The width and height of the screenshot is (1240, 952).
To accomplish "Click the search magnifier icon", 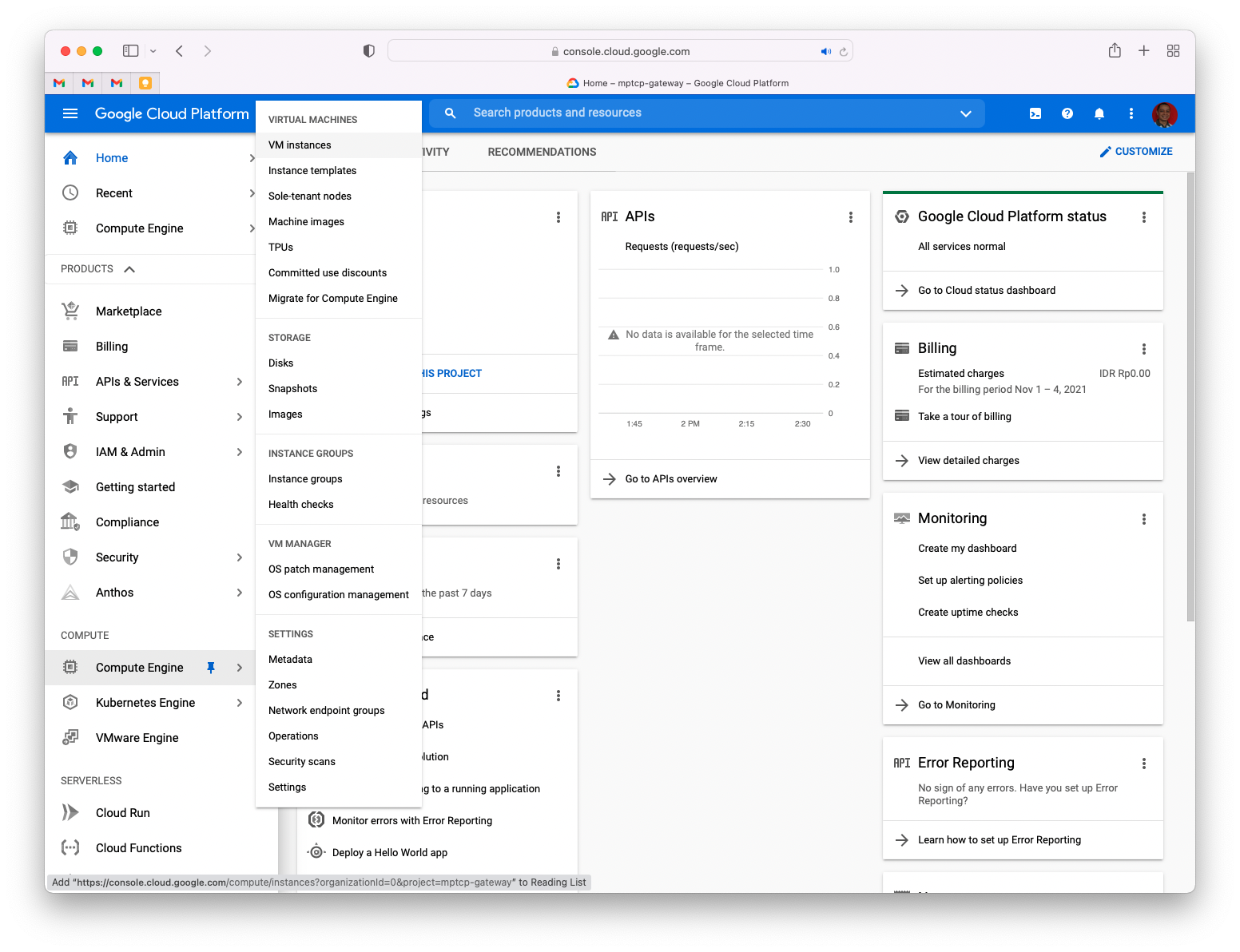I will (451, 113).
